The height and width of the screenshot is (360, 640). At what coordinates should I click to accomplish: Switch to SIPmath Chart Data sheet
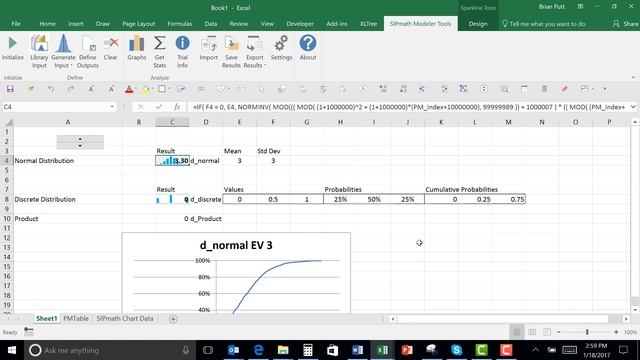tap(125, 318)
